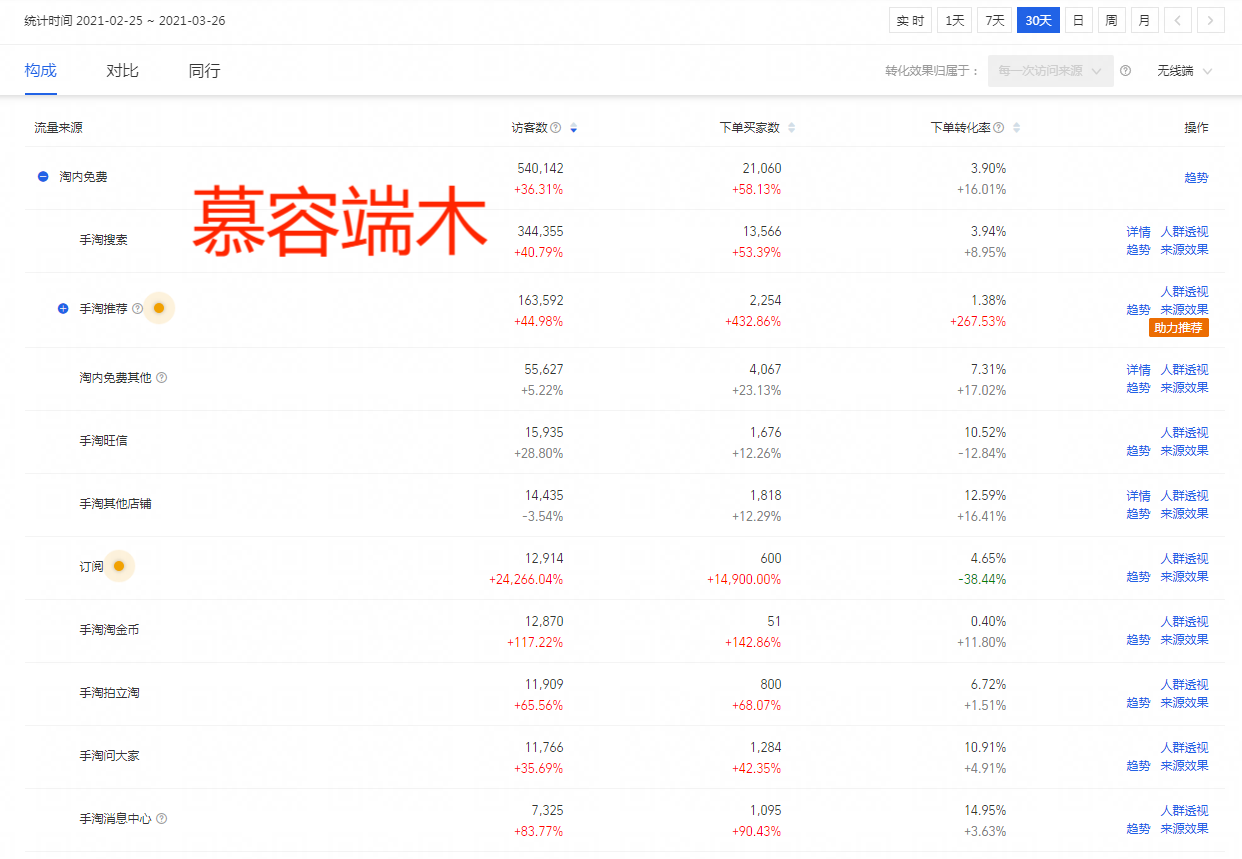Switch to 同行 tab

coord(204,71)
